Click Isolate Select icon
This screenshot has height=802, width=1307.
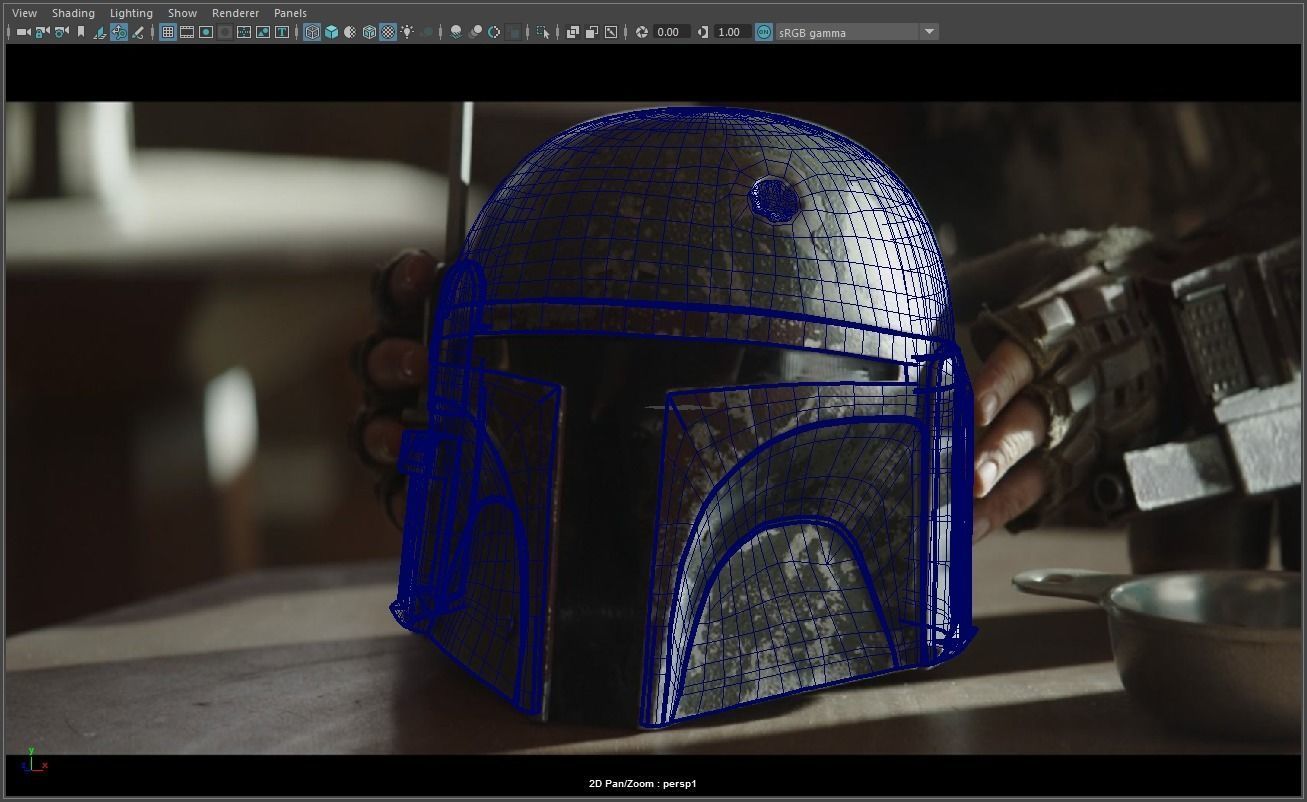(x=543, y=32)
